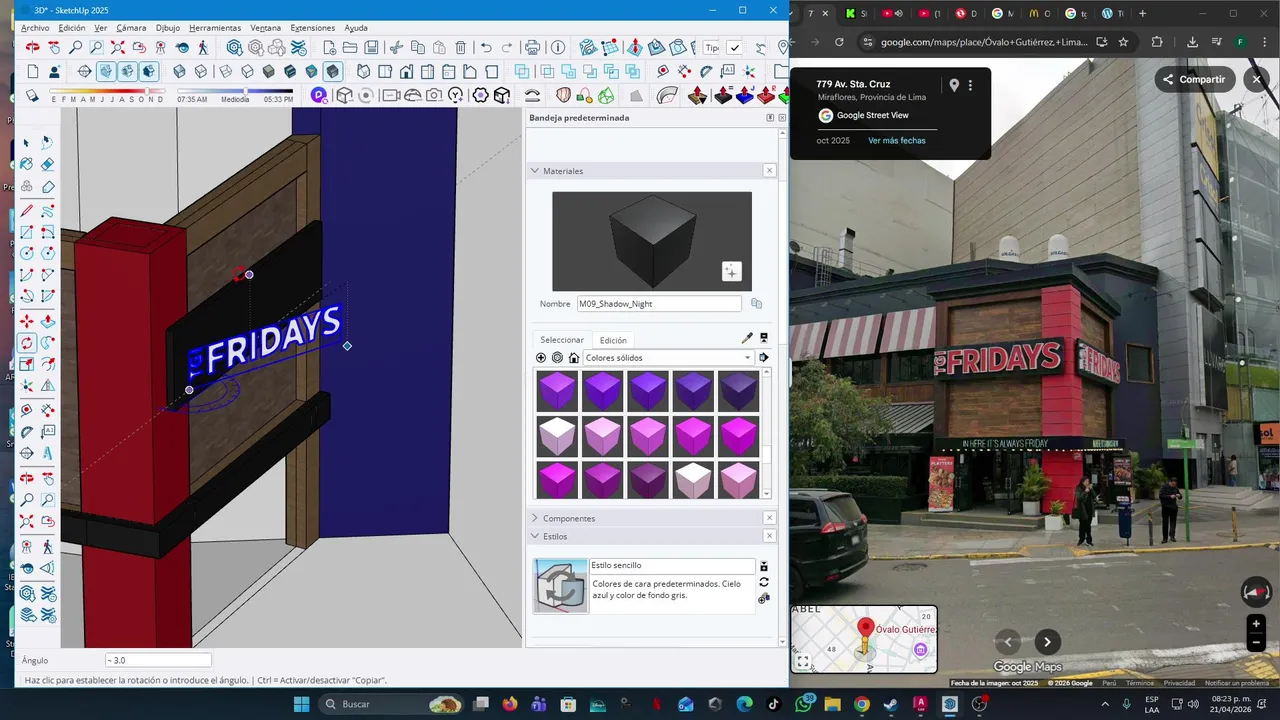This screenshot has height=720, width=1280.
Task: Select the Scale tool in left toolbar
Action: point(27,364)
